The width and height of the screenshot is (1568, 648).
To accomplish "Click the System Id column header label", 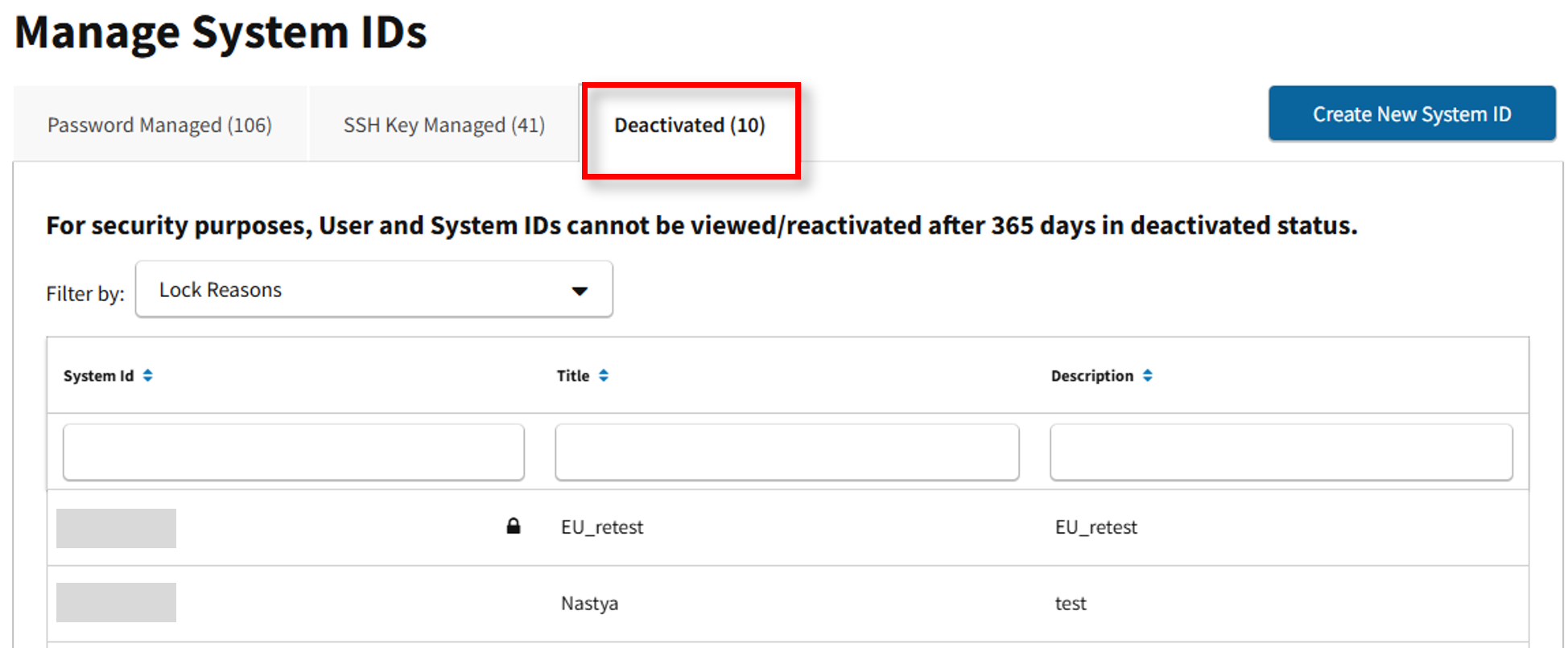I will click(98, 376).
